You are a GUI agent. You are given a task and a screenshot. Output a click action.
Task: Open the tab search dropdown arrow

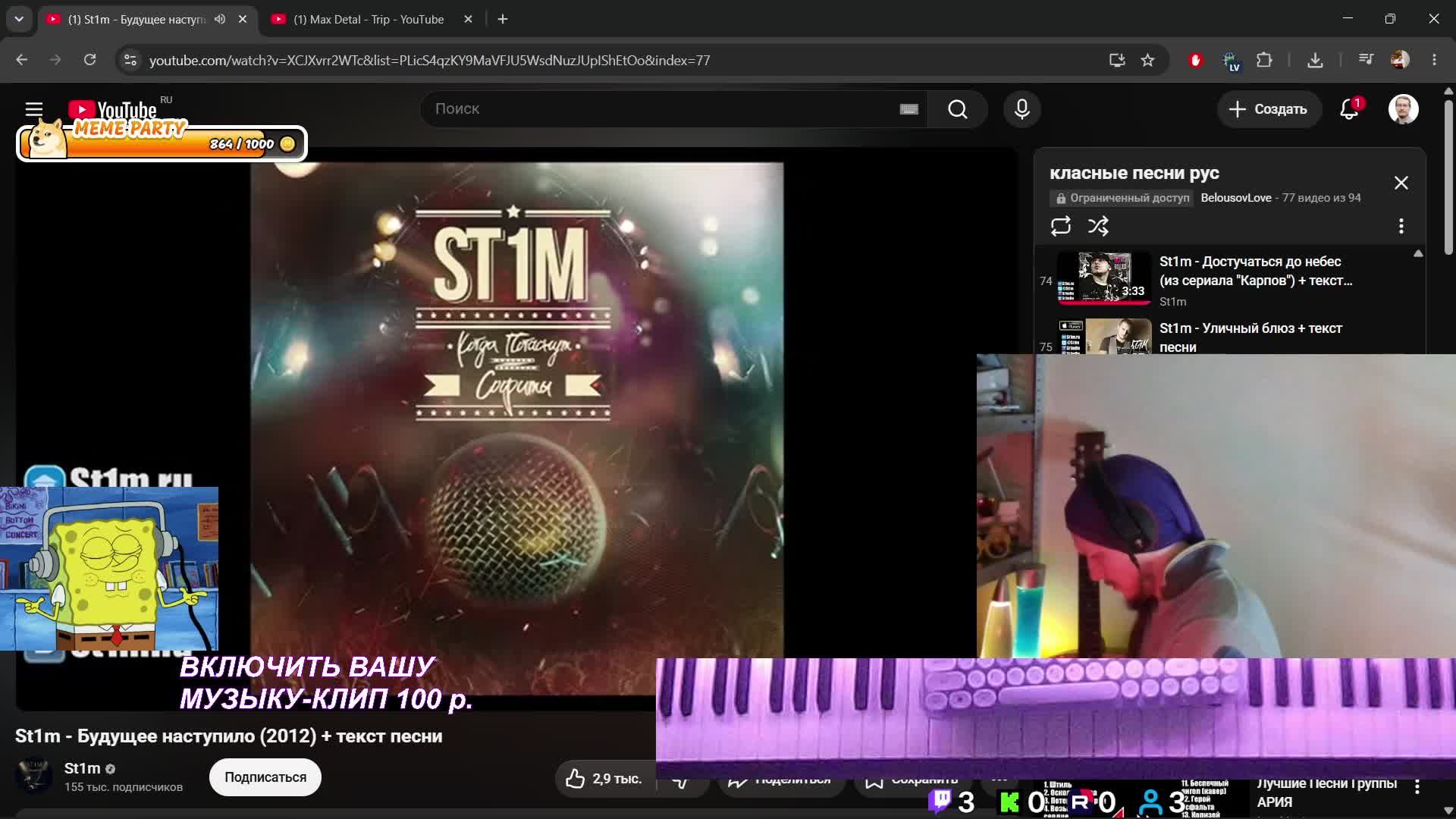(19, 19)
